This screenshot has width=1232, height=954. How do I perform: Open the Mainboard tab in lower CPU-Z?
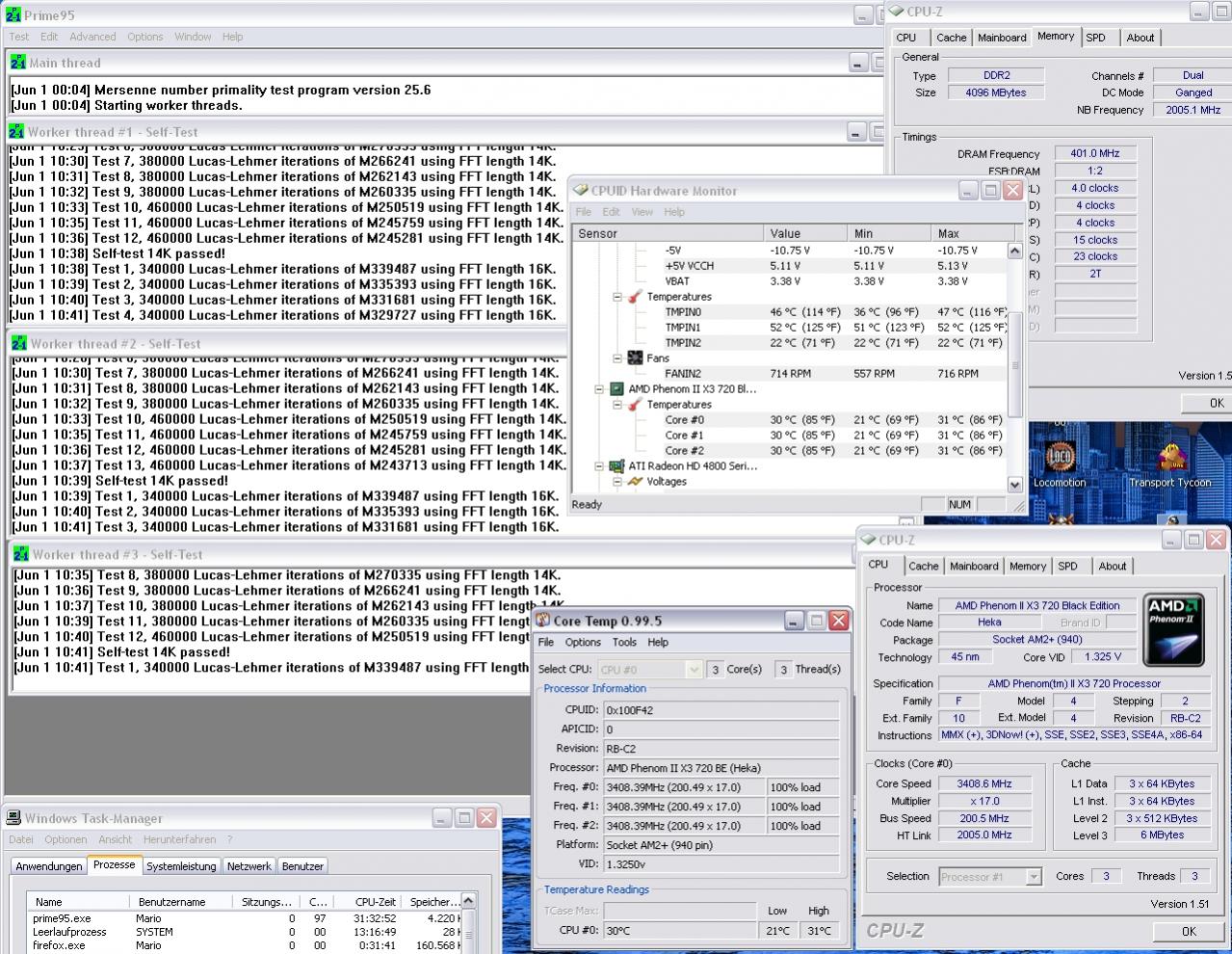[x=974, y=566]
